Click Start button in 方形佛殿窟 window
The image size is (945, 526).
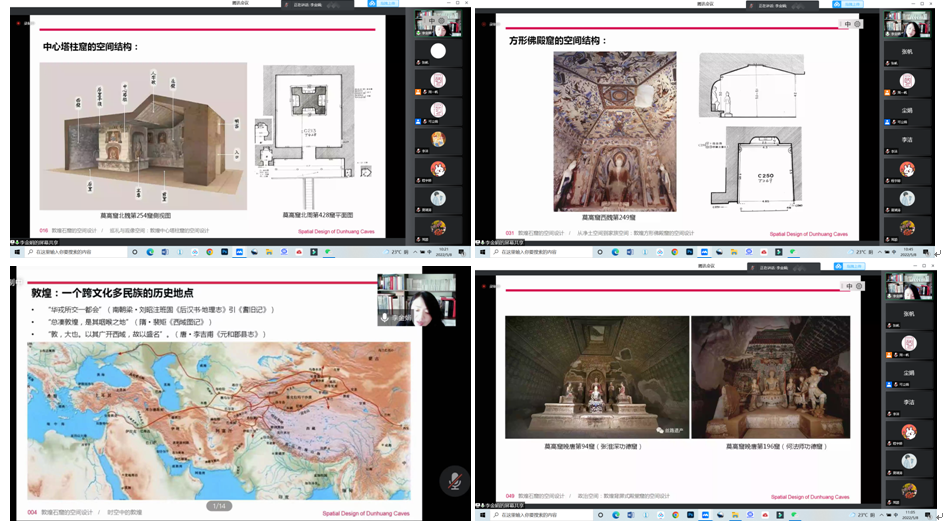click(x=482, y=252)
